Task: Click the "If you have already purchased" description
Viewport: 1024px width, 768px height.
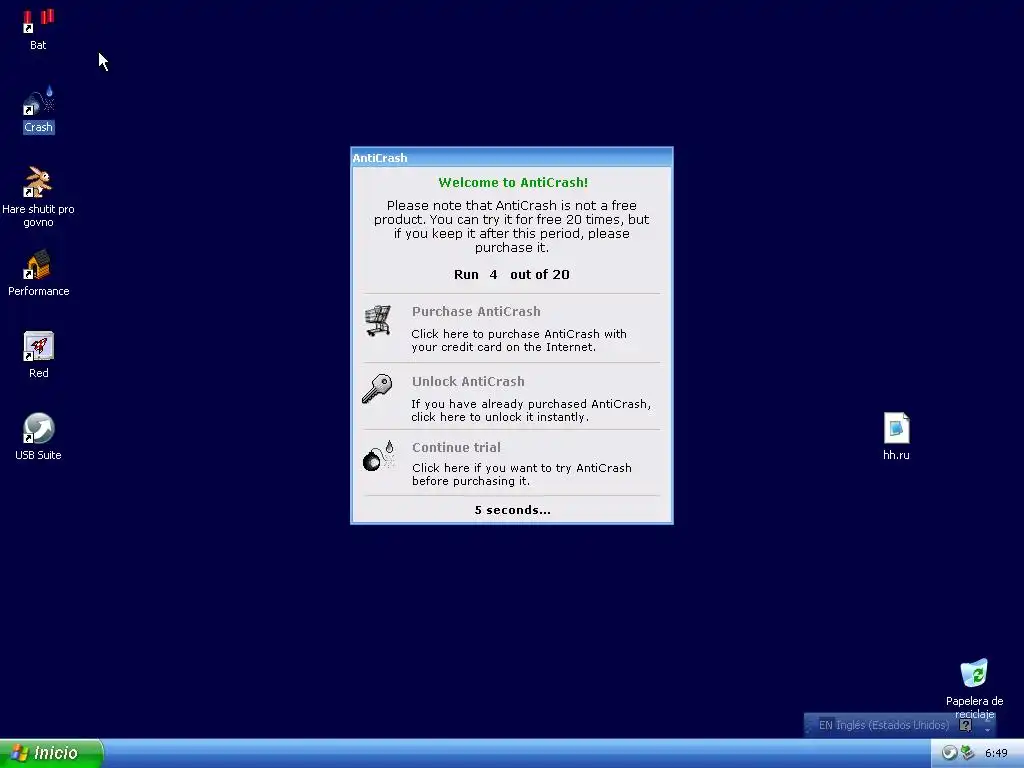Action: 531,410
